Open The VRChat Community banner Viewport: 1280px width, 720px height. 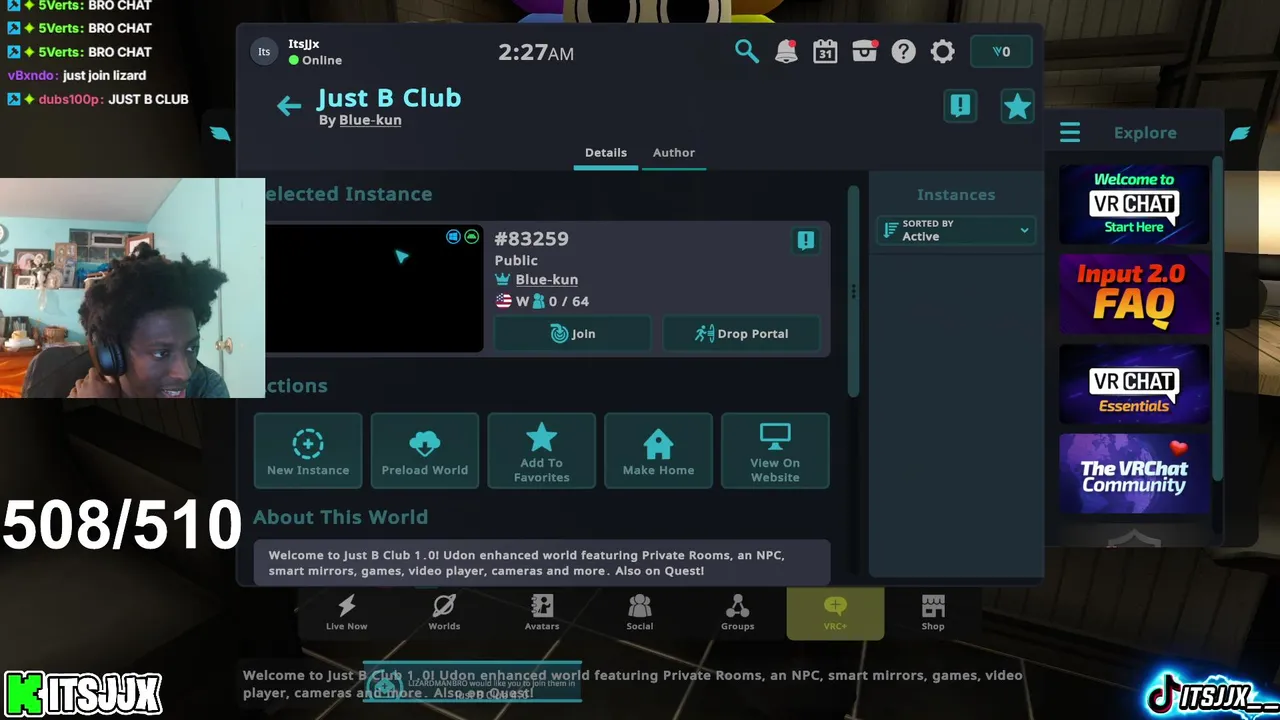click(x=1134, y=474)
